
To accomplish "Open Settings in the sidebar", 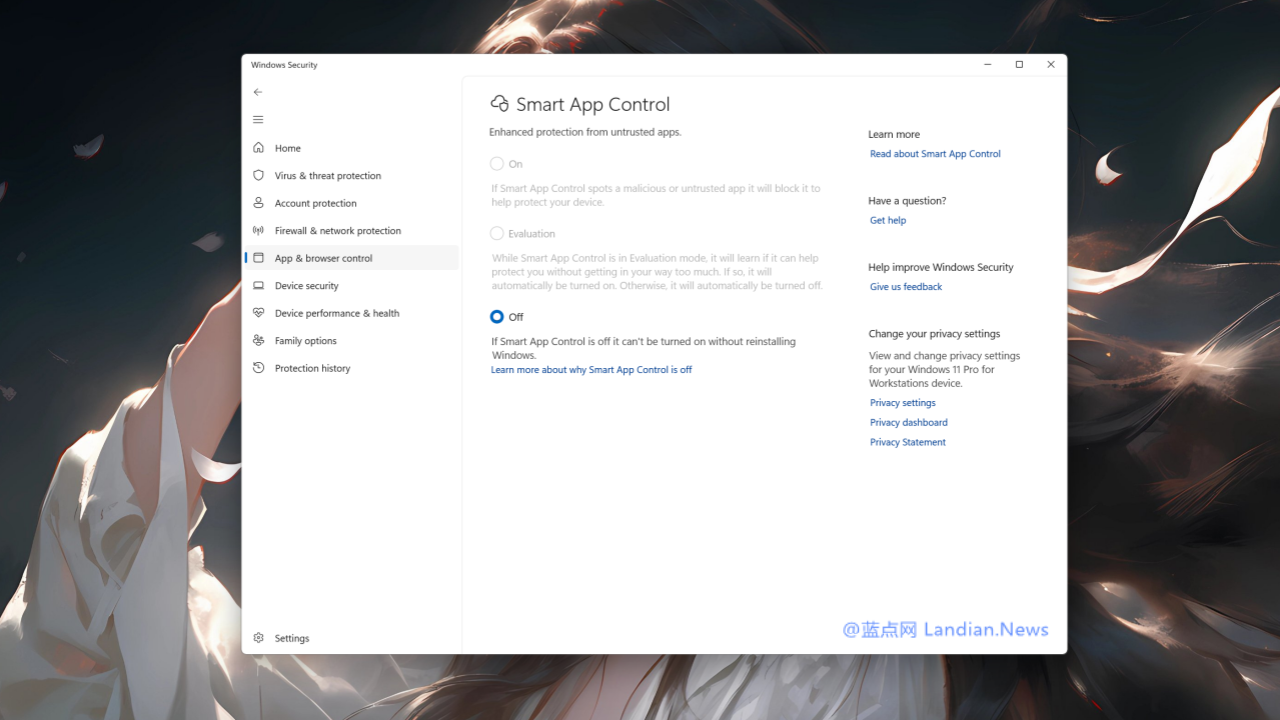I will [x=352, y=638].
